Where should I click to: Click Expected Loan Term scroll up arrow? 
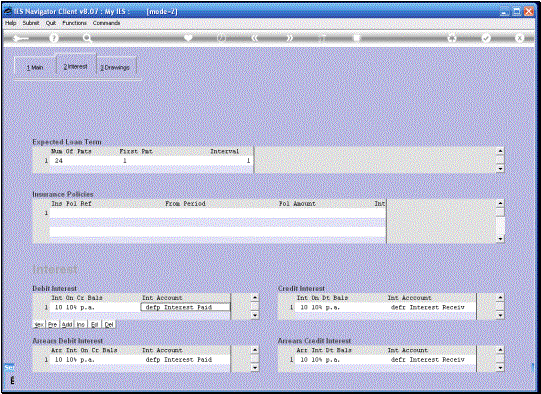coord(500,151)
